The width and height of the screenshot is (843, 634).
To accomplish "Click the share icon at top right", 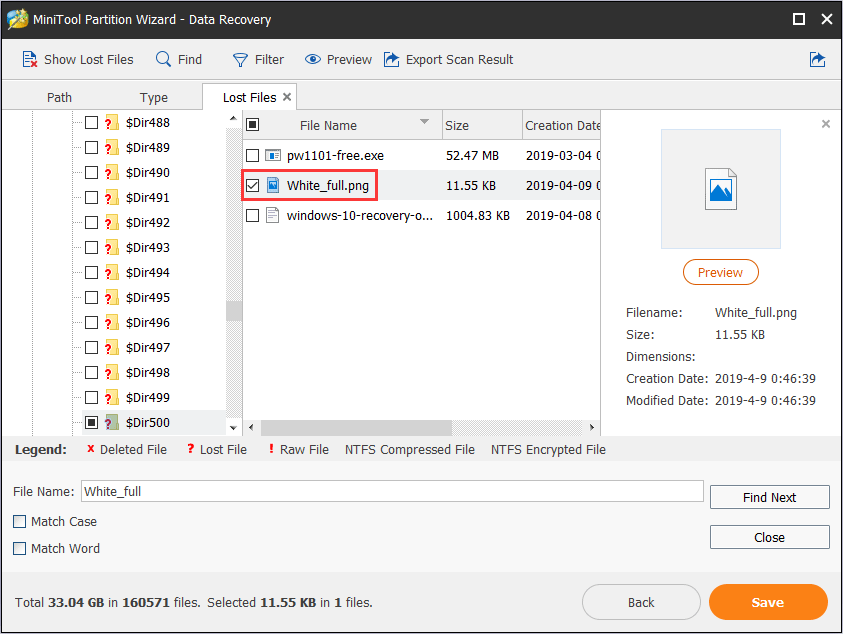I will [x=818, y=59].
